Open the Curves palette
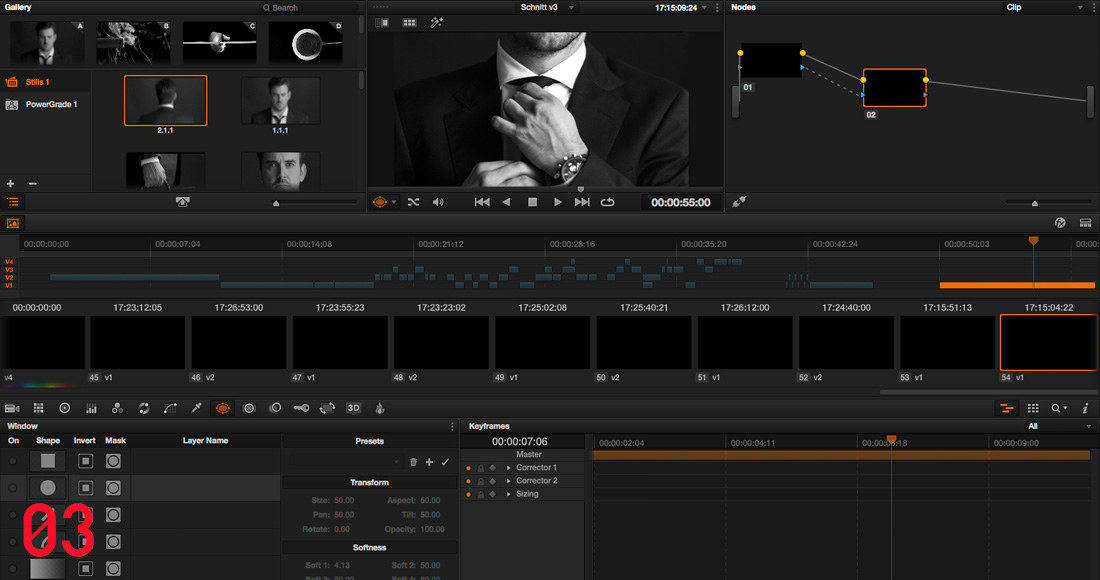 click(x=170, y=408)
